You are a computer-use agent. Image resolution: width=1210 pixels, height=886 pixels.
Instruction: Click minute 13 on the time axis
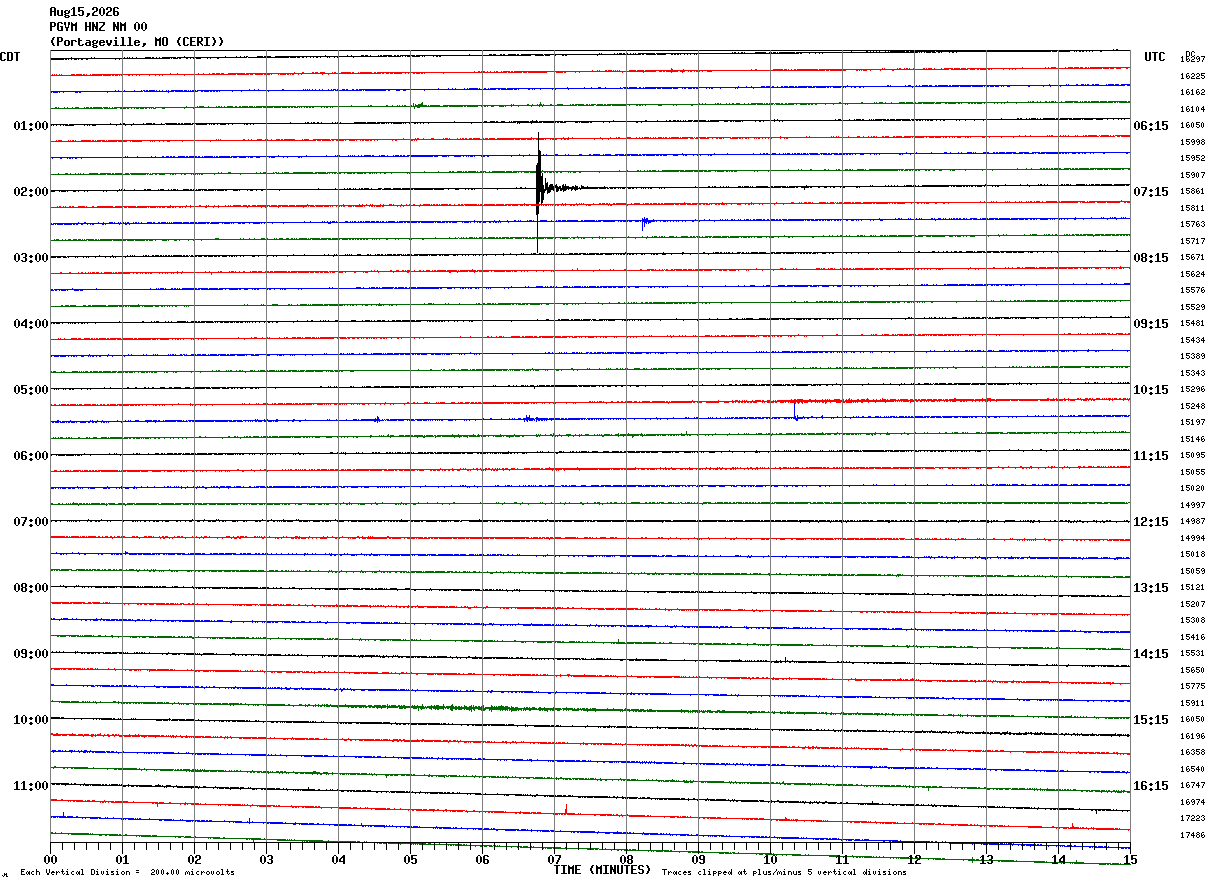pos(987,860)
